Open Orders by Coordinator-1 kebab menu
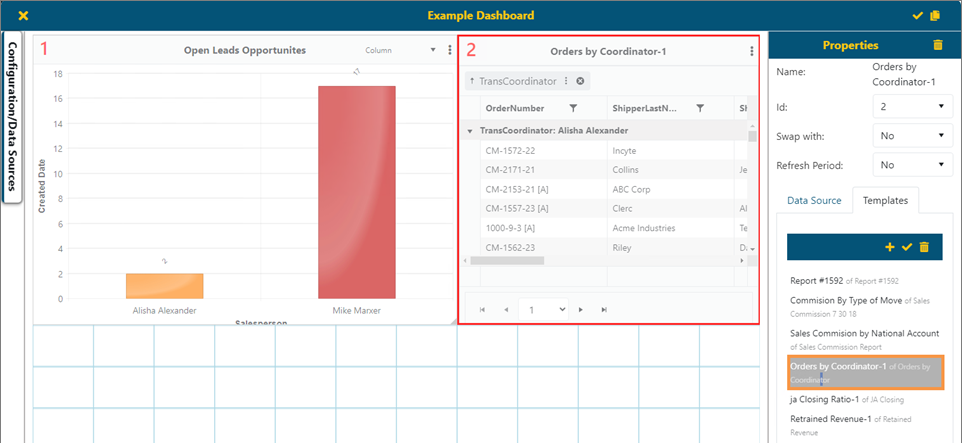This screenshot has height=443, width=962. pos(752,51)
